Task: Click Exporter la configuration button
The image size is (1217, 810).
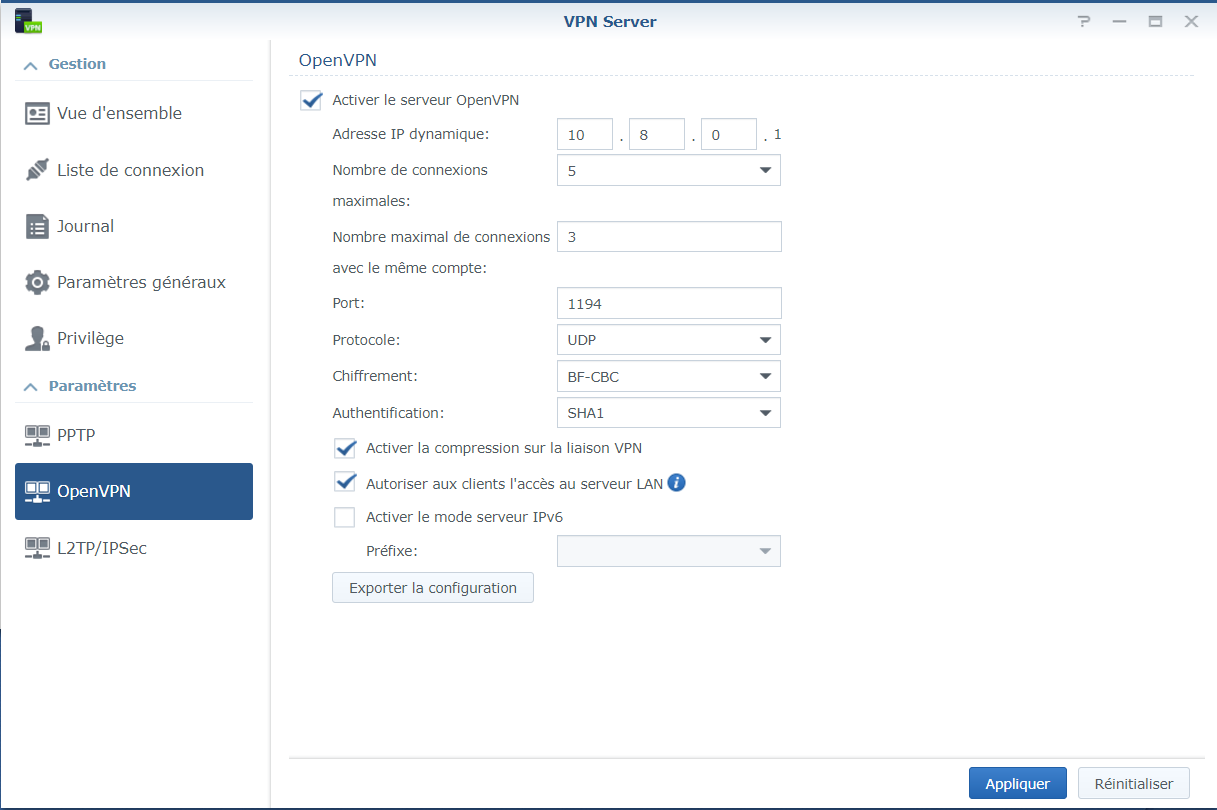Action: click(432, 588)
